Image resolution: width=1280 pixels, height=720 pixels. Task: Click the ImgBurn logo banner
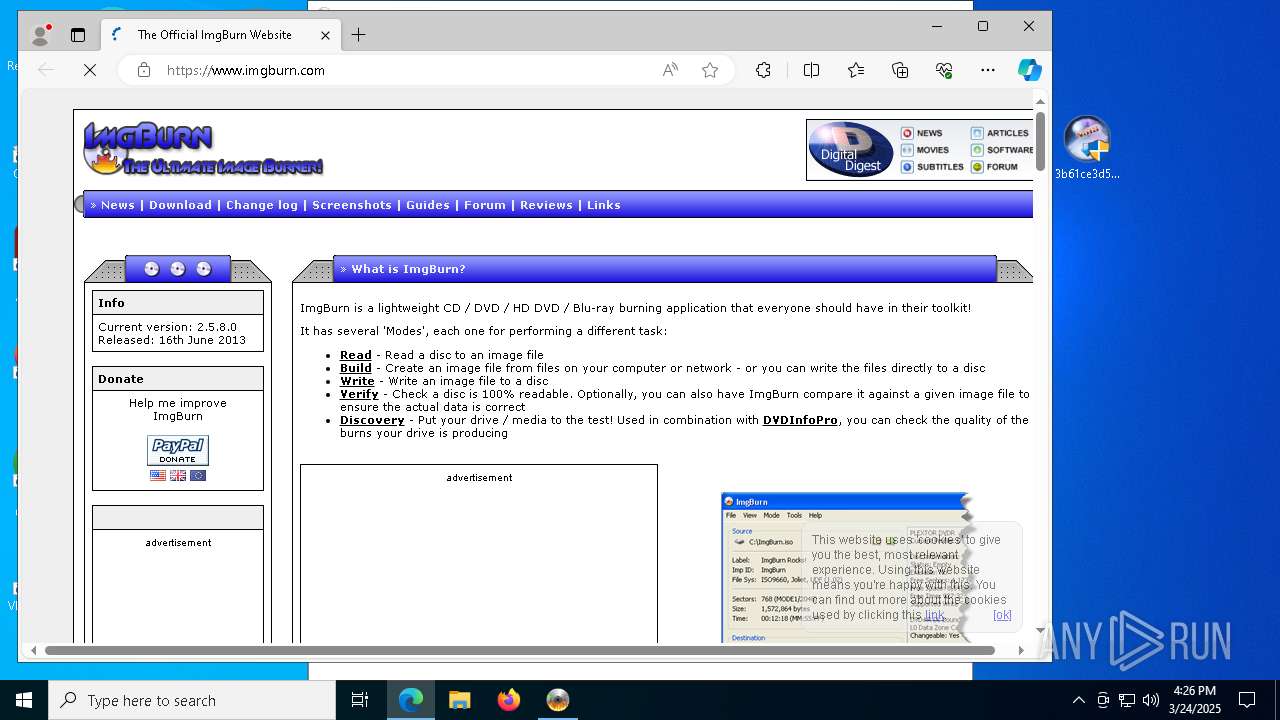point(203,149)
